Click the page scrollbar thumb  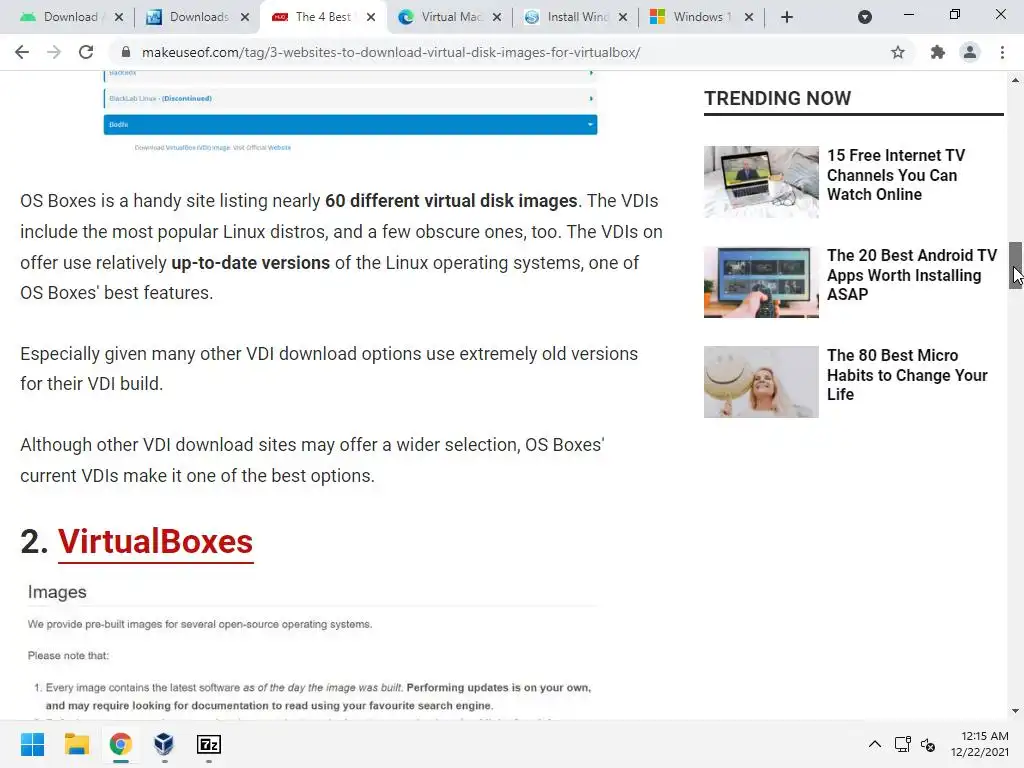pyautogui.click(x=1016, y=265)
